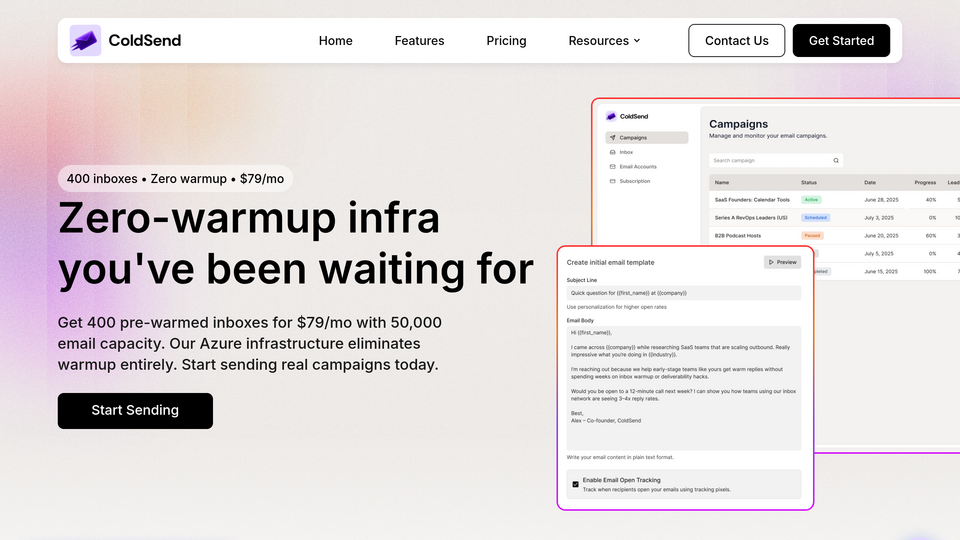
Task: Click the Contact Us button
Action: pos(737,40)
